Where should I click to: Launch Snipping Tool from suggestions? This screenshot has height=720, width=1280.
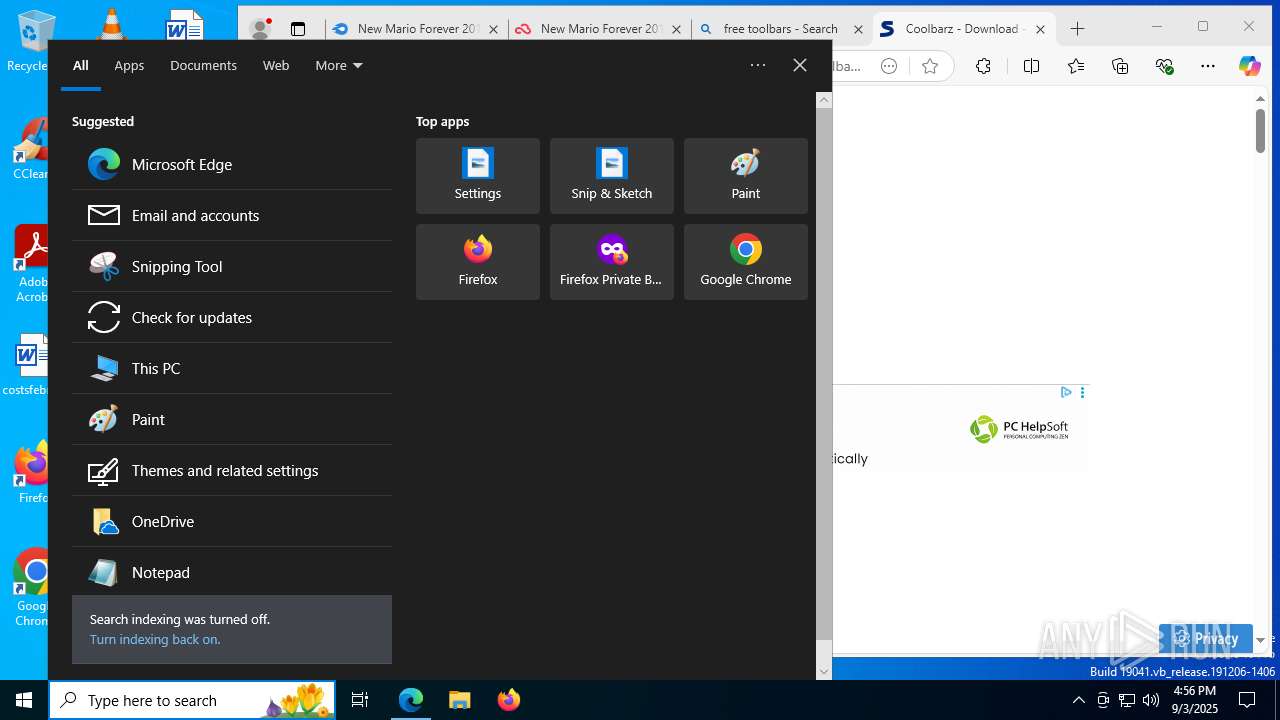point(232,266)
